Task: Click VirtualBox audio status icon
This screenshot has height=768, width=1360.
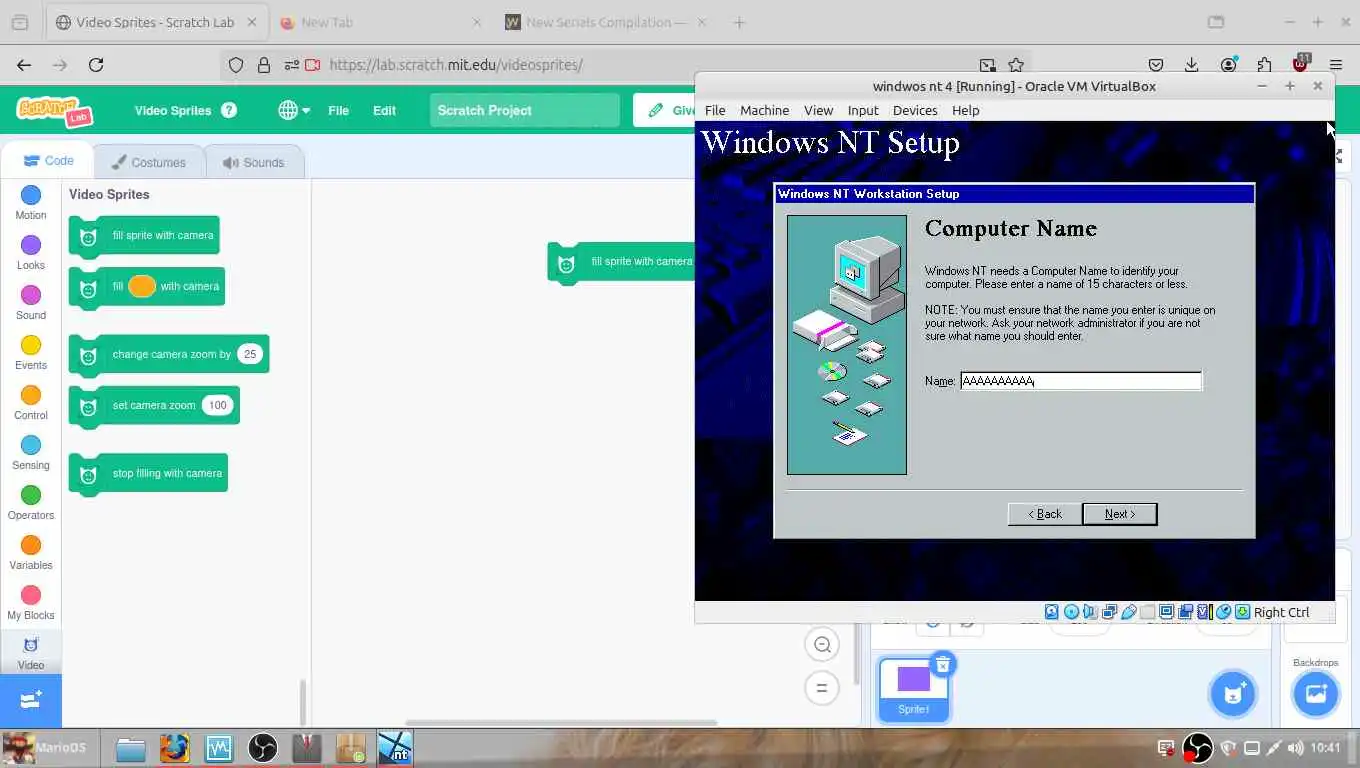Action: [x=1090, y=612]
